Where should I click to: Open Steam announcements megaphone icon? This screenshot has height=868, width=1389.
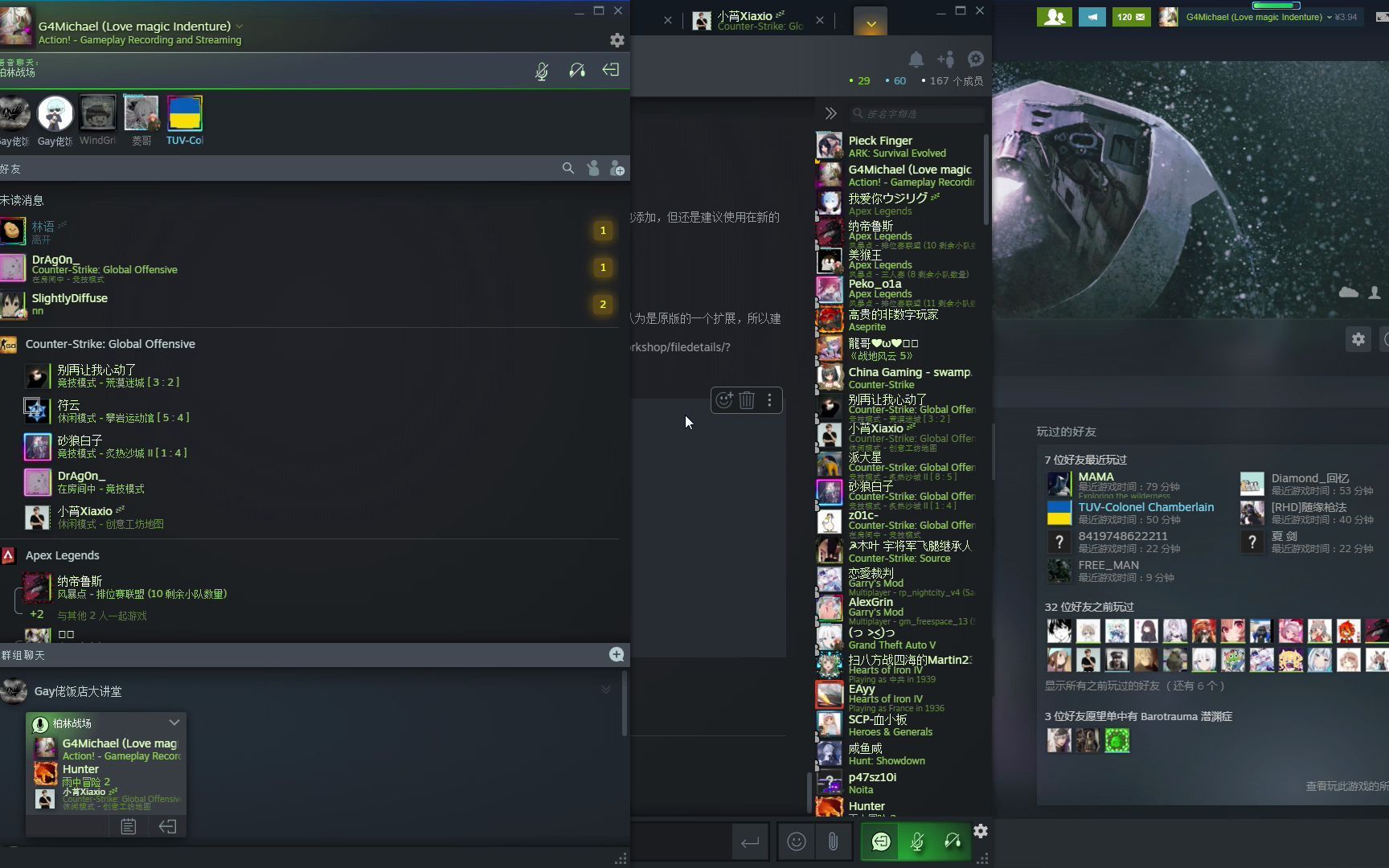tap(1092, 16)
